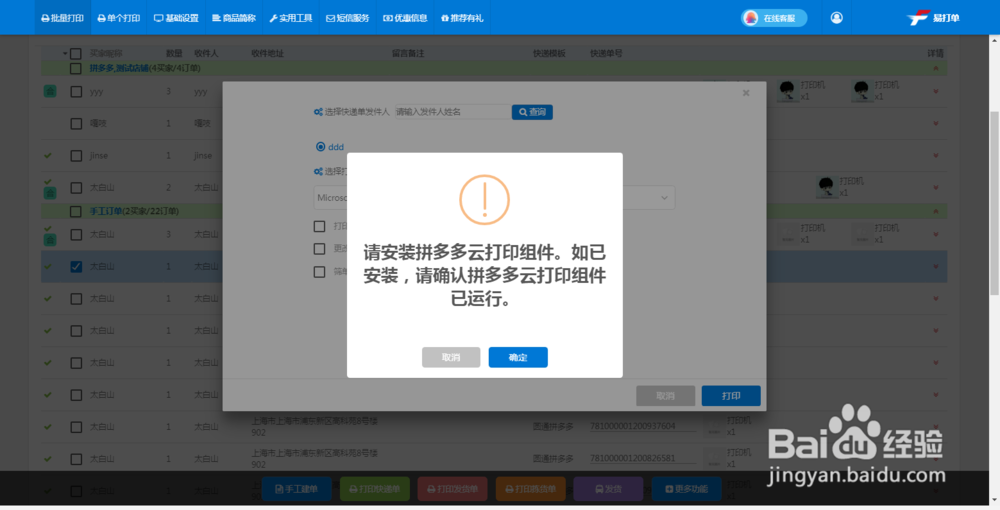Image resolution: width=1000 pixels, height=510 pixels.
Task: Collapse the 手工订单 group with its red chevron
Action: tap(936, 211)
